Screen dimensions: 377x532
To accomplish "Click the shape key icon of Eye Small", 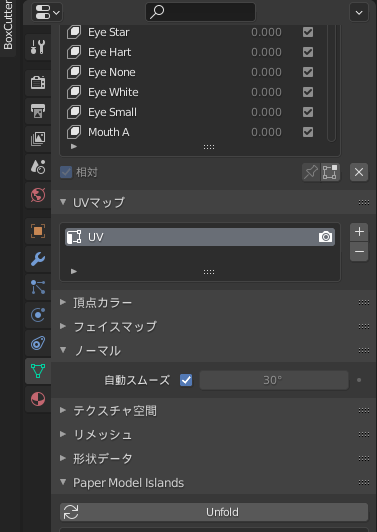I will click(x=74, y=112).
